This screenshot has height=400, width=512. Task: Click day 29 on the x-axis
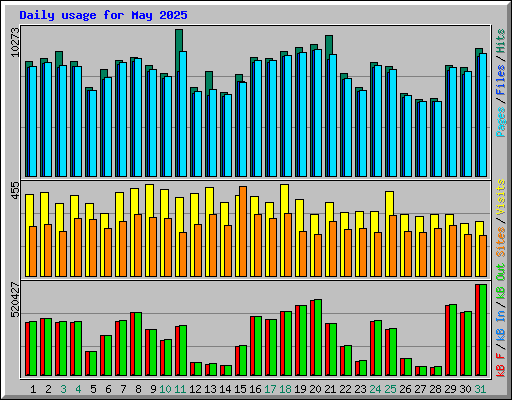450,389
